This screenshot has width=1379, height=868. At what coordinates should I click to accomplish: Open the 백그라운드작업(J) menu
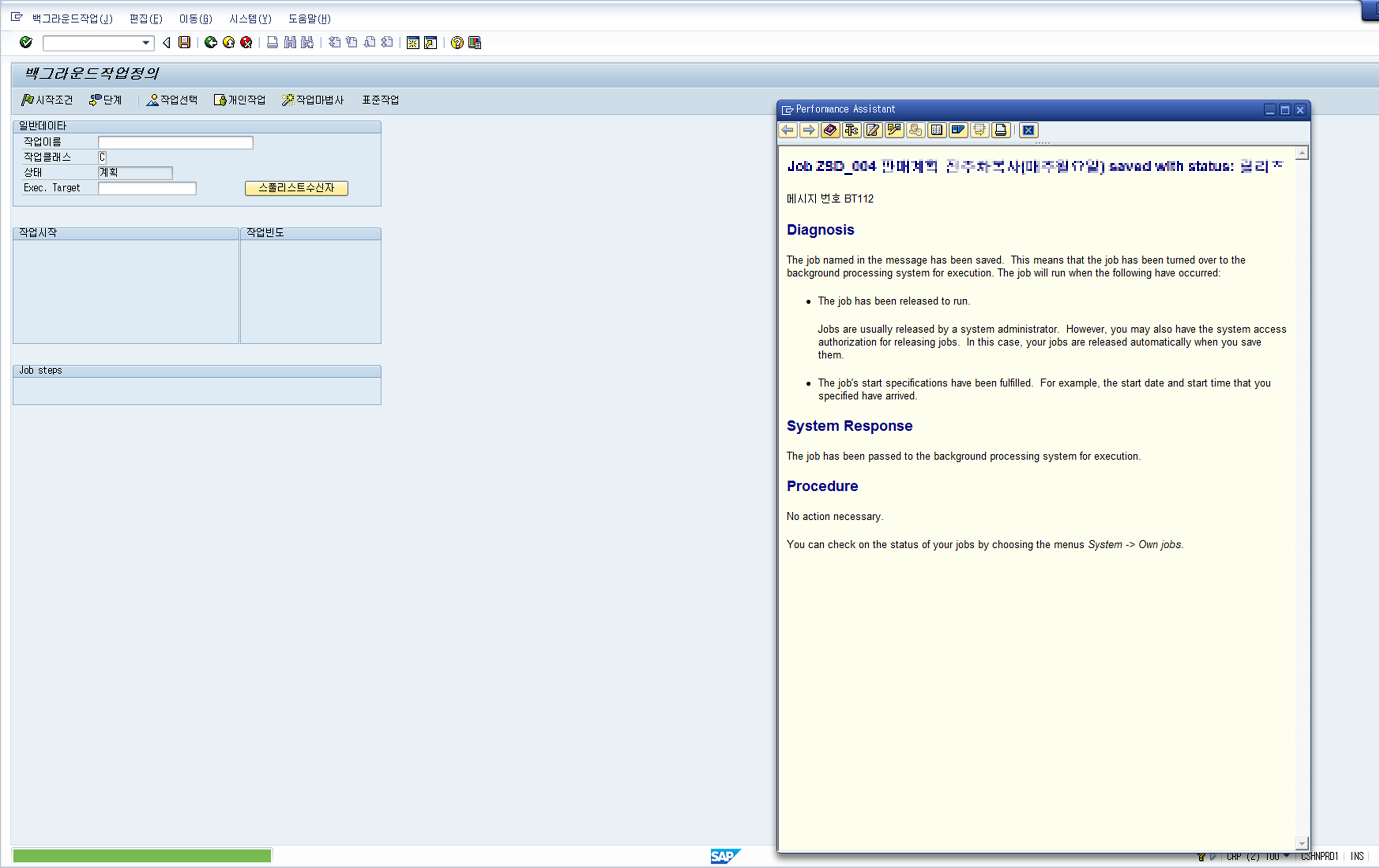72,19
